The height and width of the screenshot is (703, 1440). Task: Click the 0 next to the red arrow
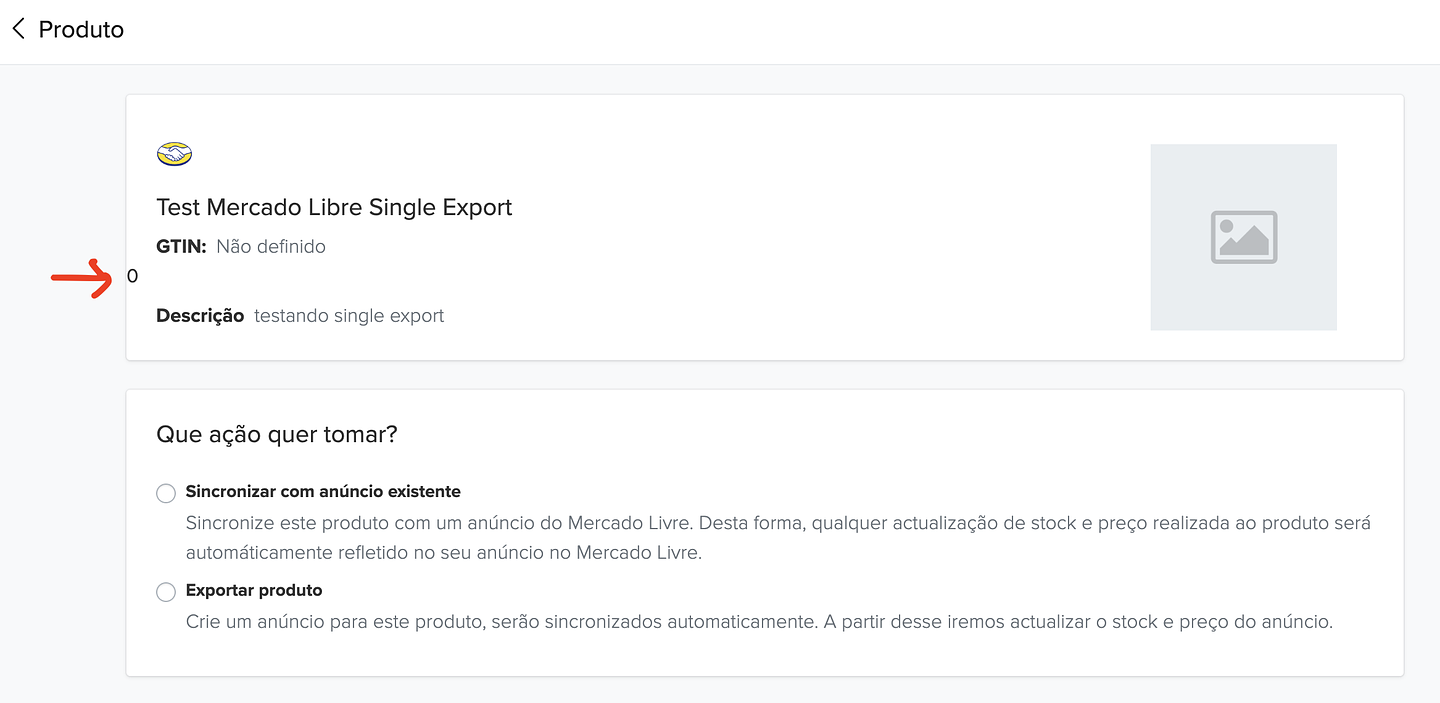(x=132, y=276)
